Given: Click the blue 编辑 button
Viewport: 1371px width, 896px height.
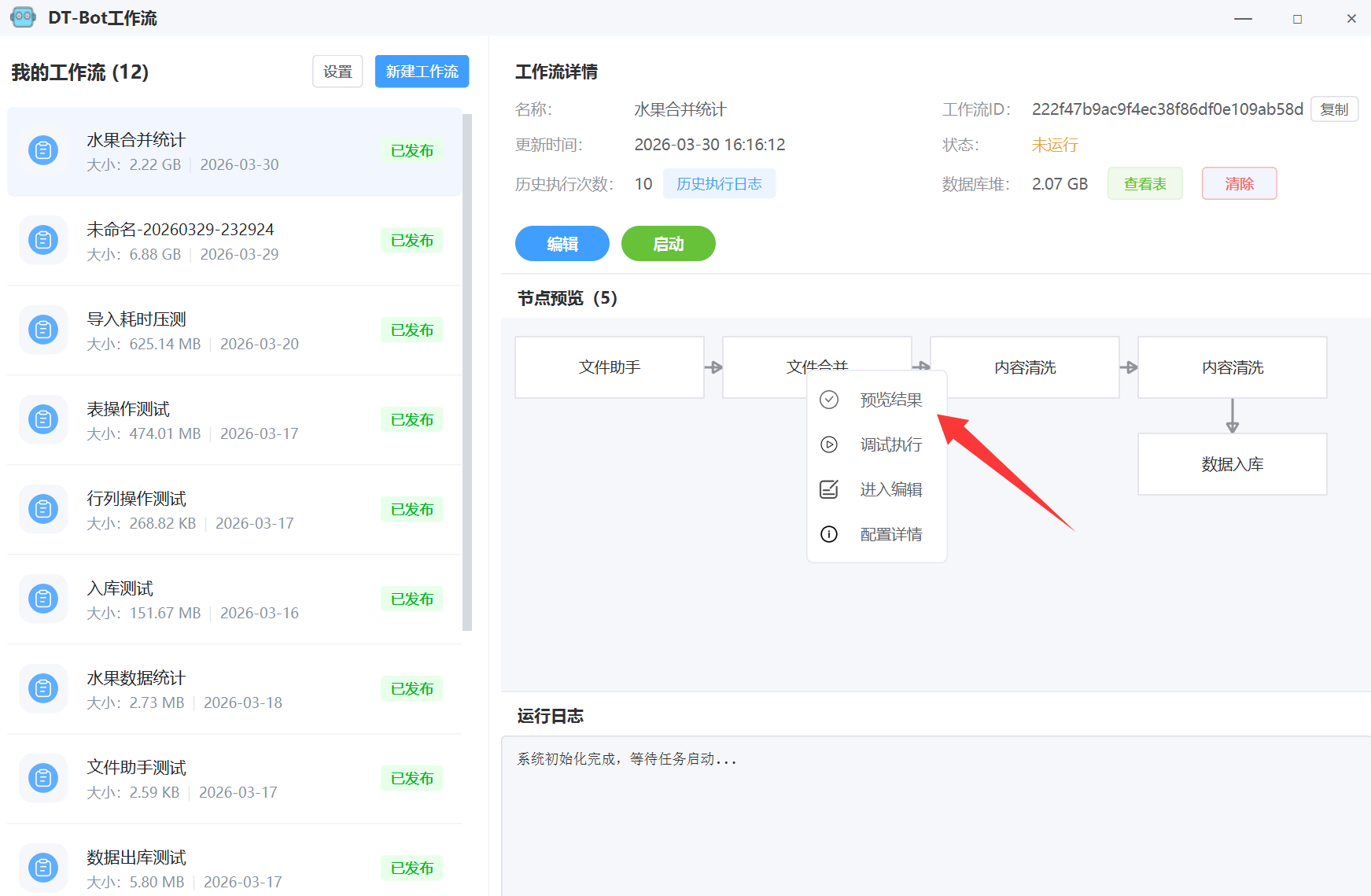Looking at the screenshot, I should click(562, 244).
